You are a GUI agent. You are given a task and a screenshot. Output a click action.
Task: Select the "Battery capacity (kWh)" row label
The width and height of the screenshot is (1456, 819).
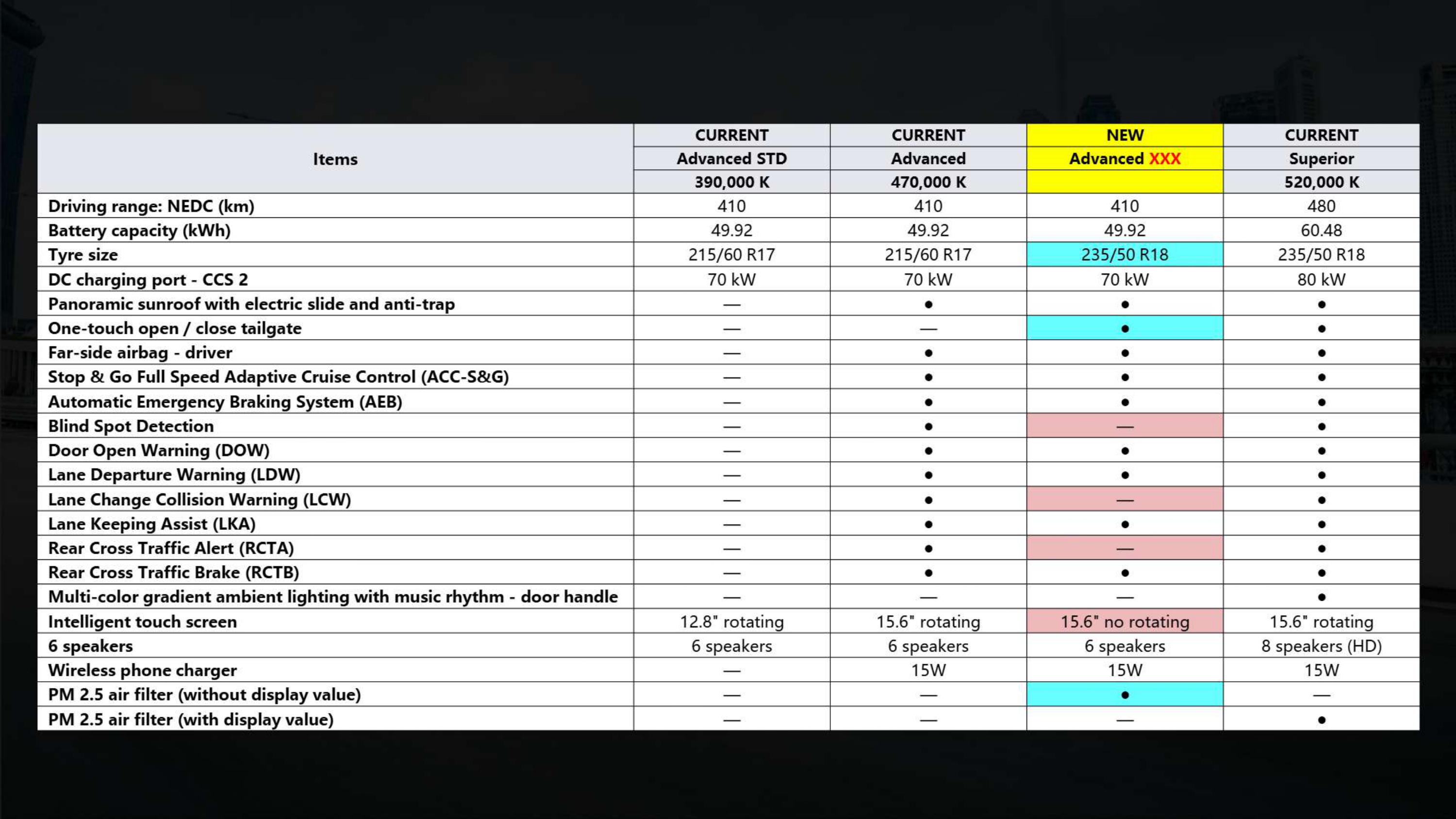[140, 230]
